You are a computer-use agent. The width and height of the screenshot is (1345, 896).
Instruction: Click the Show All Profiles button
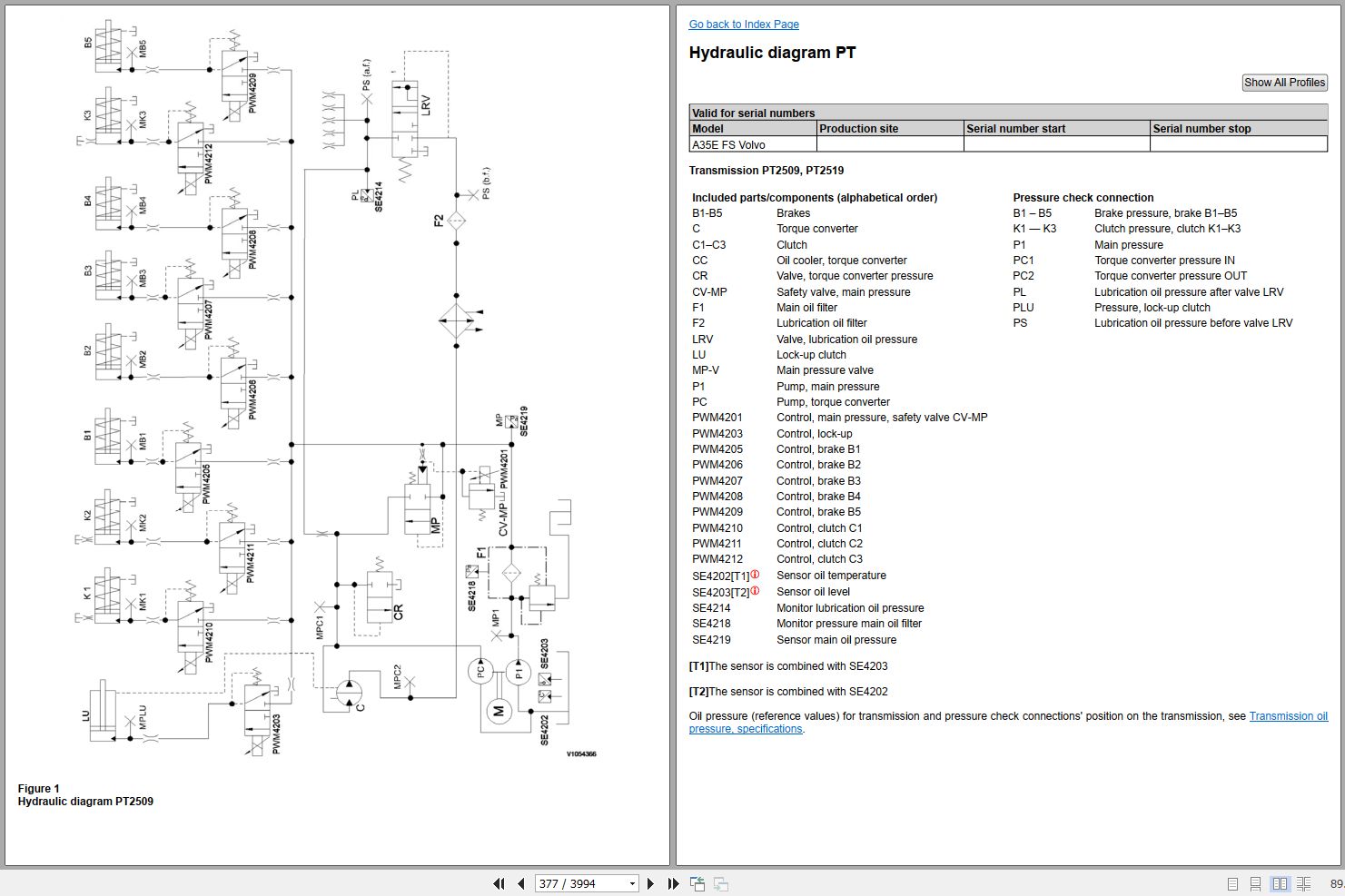1284,83
